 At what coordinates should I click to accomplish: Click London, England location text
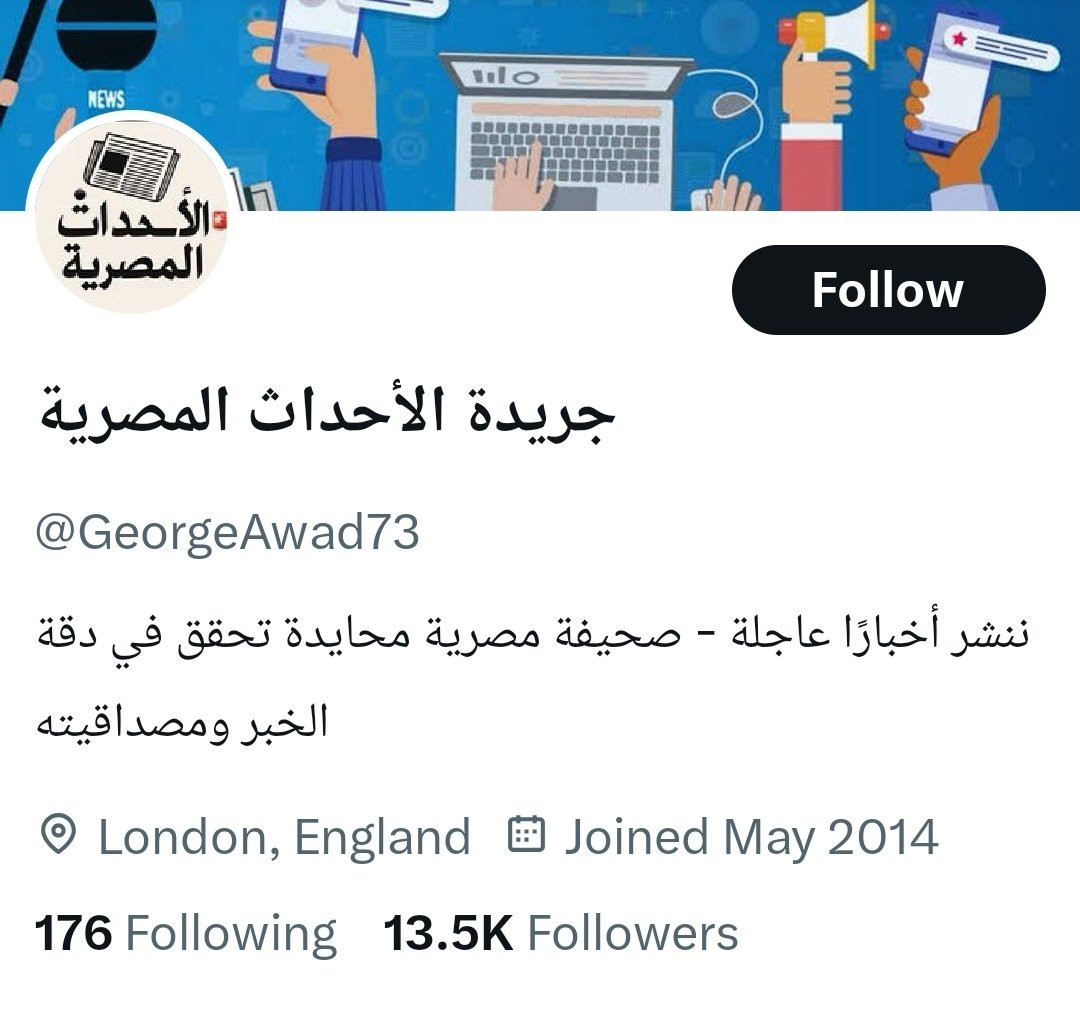tap(284, 837)
